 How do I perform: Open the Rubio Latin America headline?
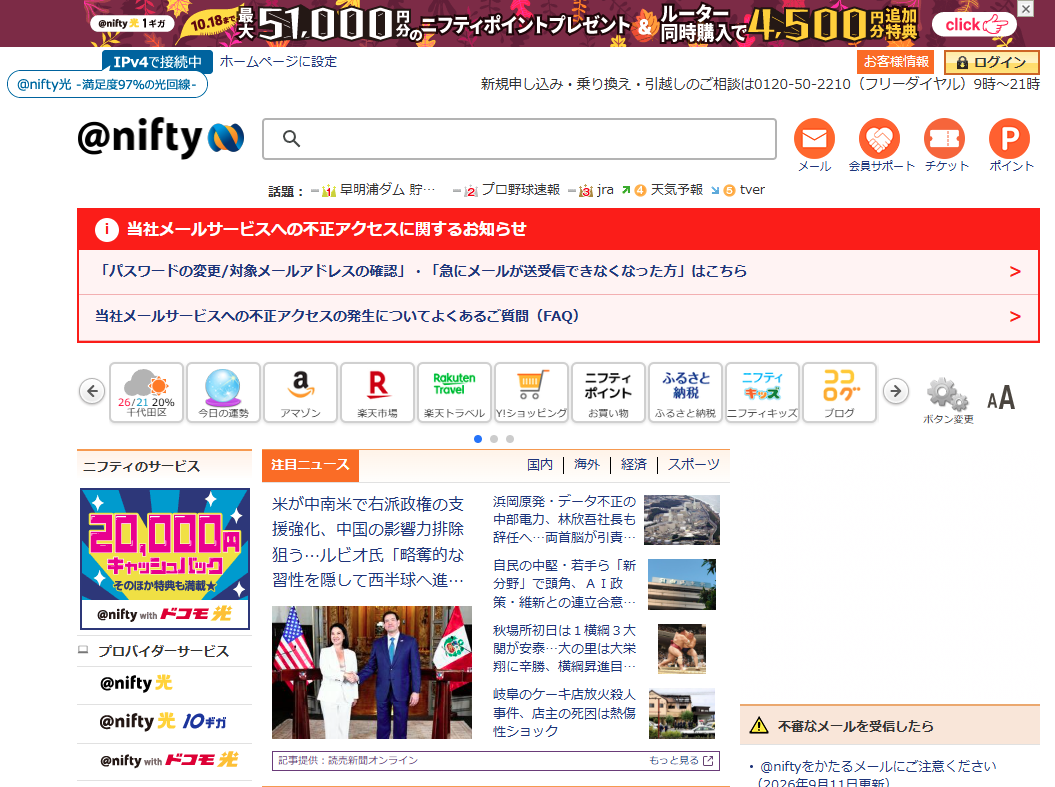pos(368,542)
